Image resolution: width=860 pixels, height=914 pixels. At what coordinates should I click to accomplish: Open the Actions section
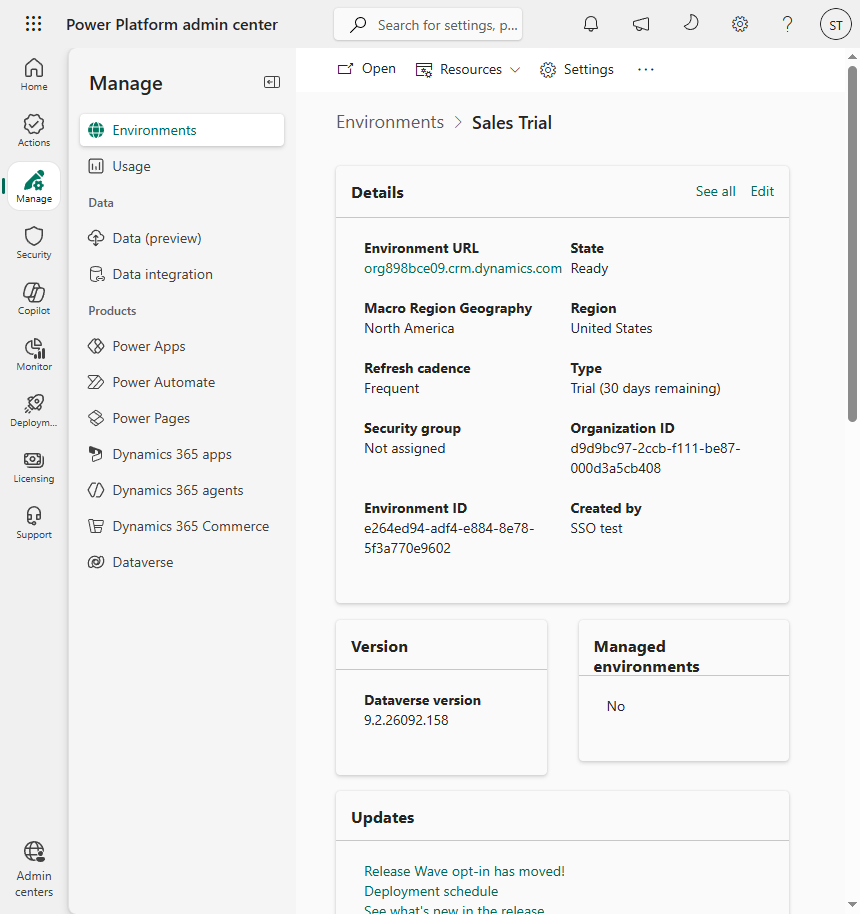click(x=34, y=130)
